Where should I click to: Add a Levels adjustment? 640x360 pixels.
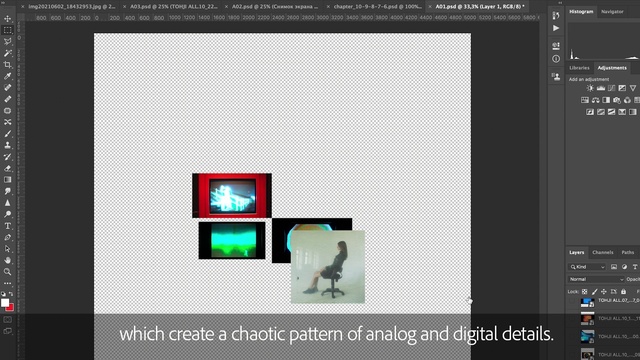601,88
